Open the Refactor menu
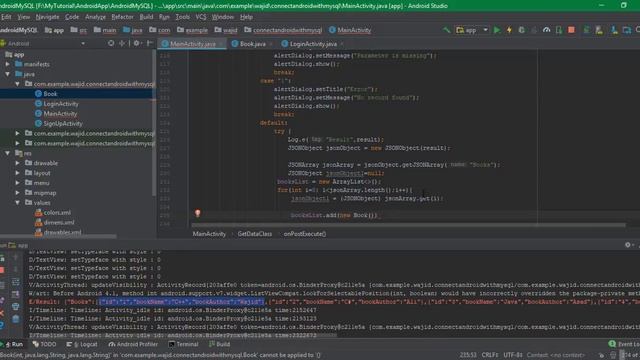640x360 pixels. pyautogui.click(x=122, y=17)
